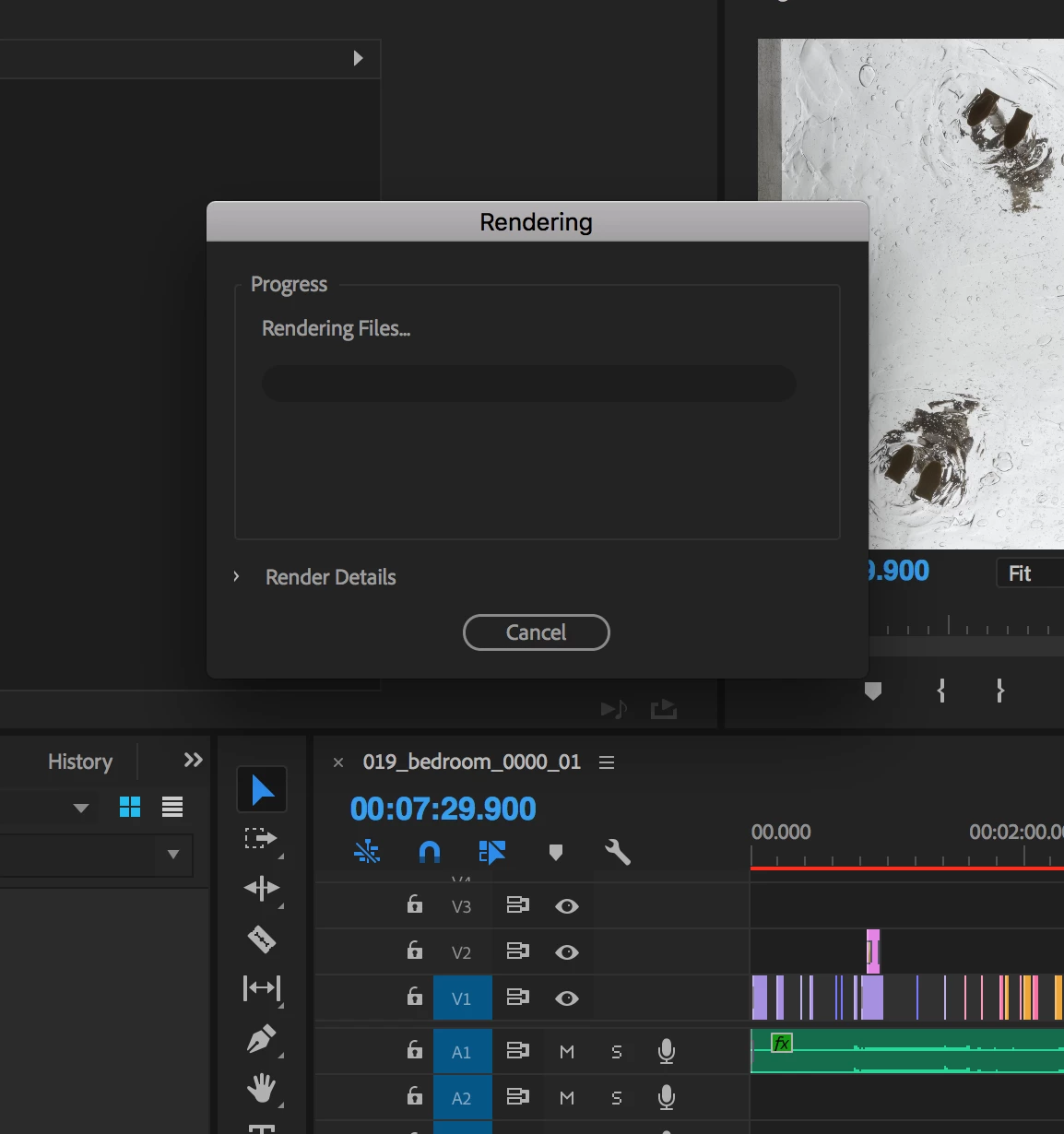Toggle sync lock for track A2
The image size is (1064, 1134).
pos(518,1097)
